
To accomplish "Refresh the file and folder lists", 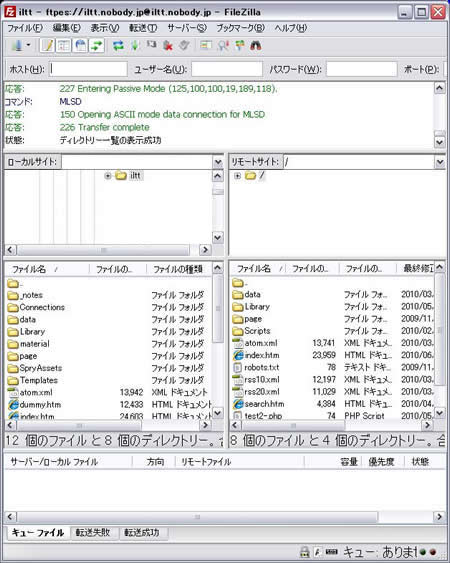I will click(118, 46).
